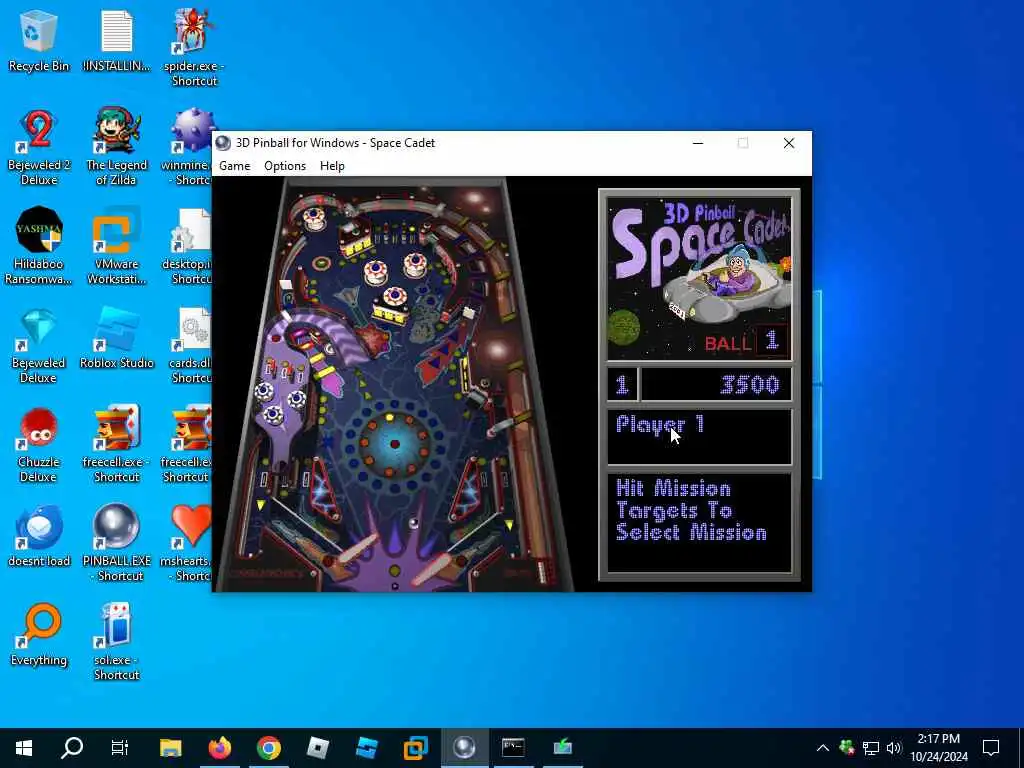Open the Help menu in Pinball
This screenshot has width=1024, height=768.
pyautogui.click(x=332, y=166)
